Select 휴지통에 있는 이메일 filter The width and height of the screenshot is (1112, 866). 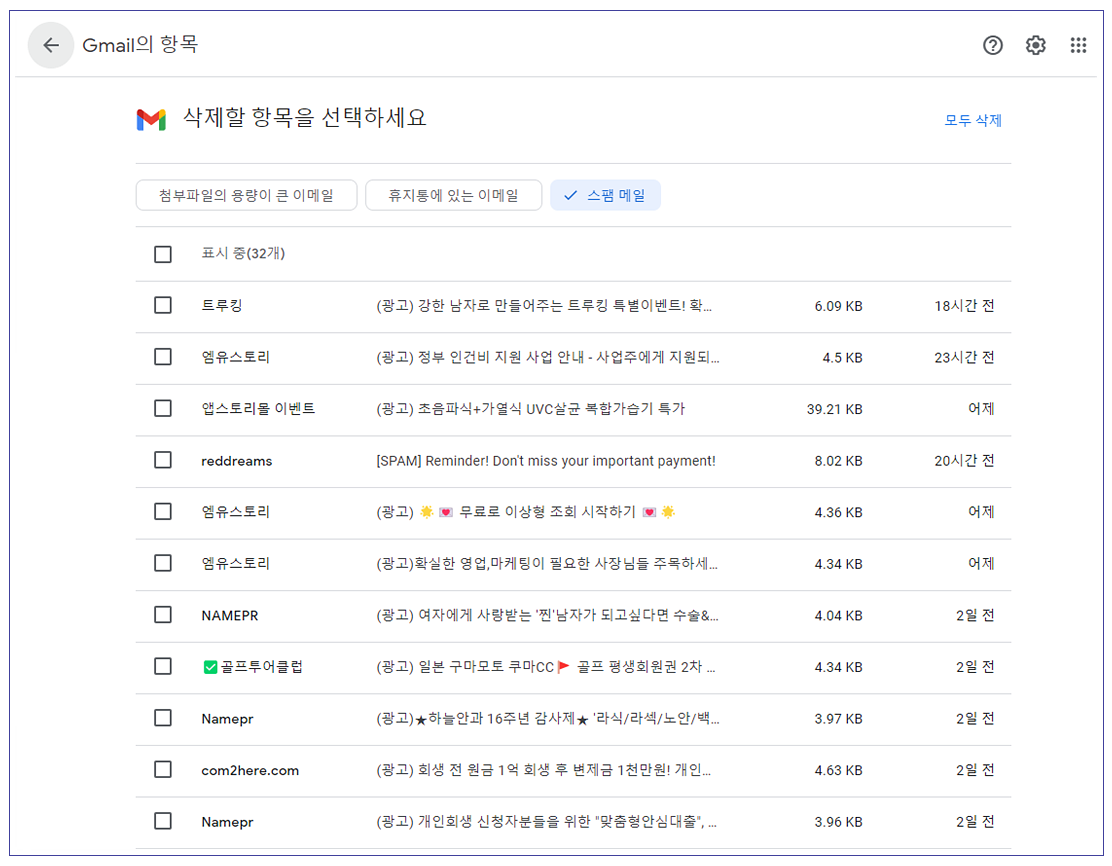[453, 195]
